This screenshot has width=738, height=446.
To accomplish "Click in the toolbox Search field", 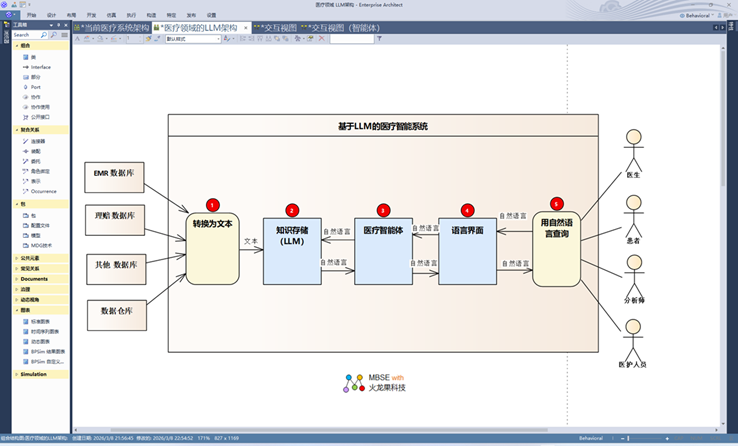I will (26, 35).
